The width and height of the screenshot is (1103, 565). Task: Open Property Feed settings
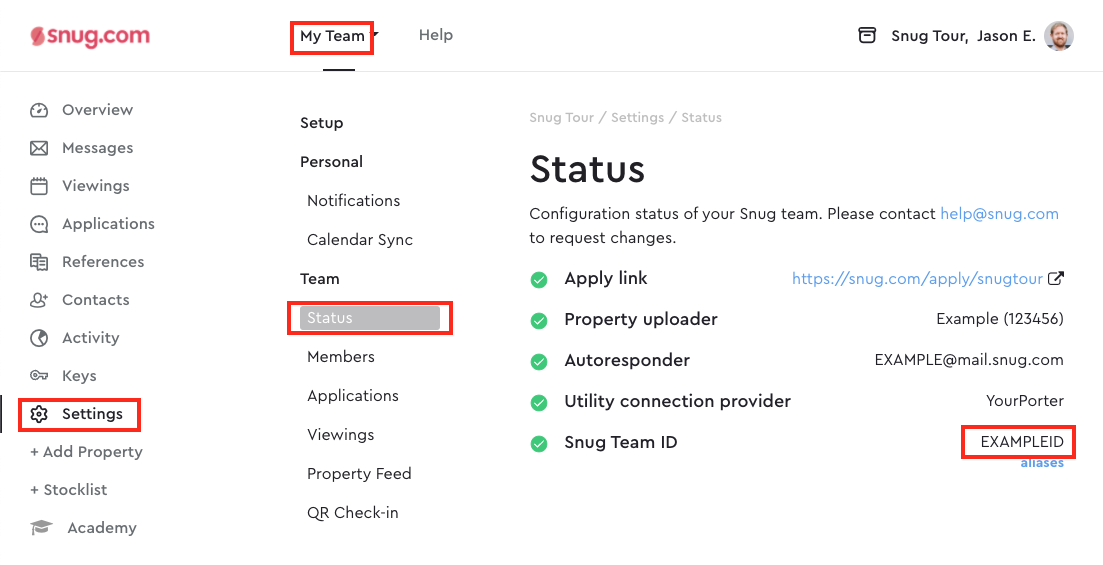pyautogui.click(x=359, y=474)
